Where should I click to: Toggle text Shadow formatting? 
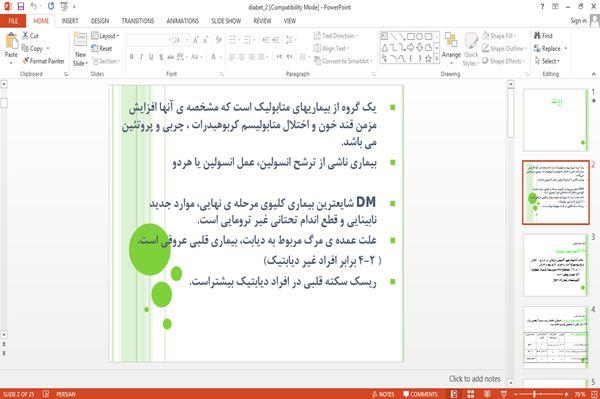point(161,57)
